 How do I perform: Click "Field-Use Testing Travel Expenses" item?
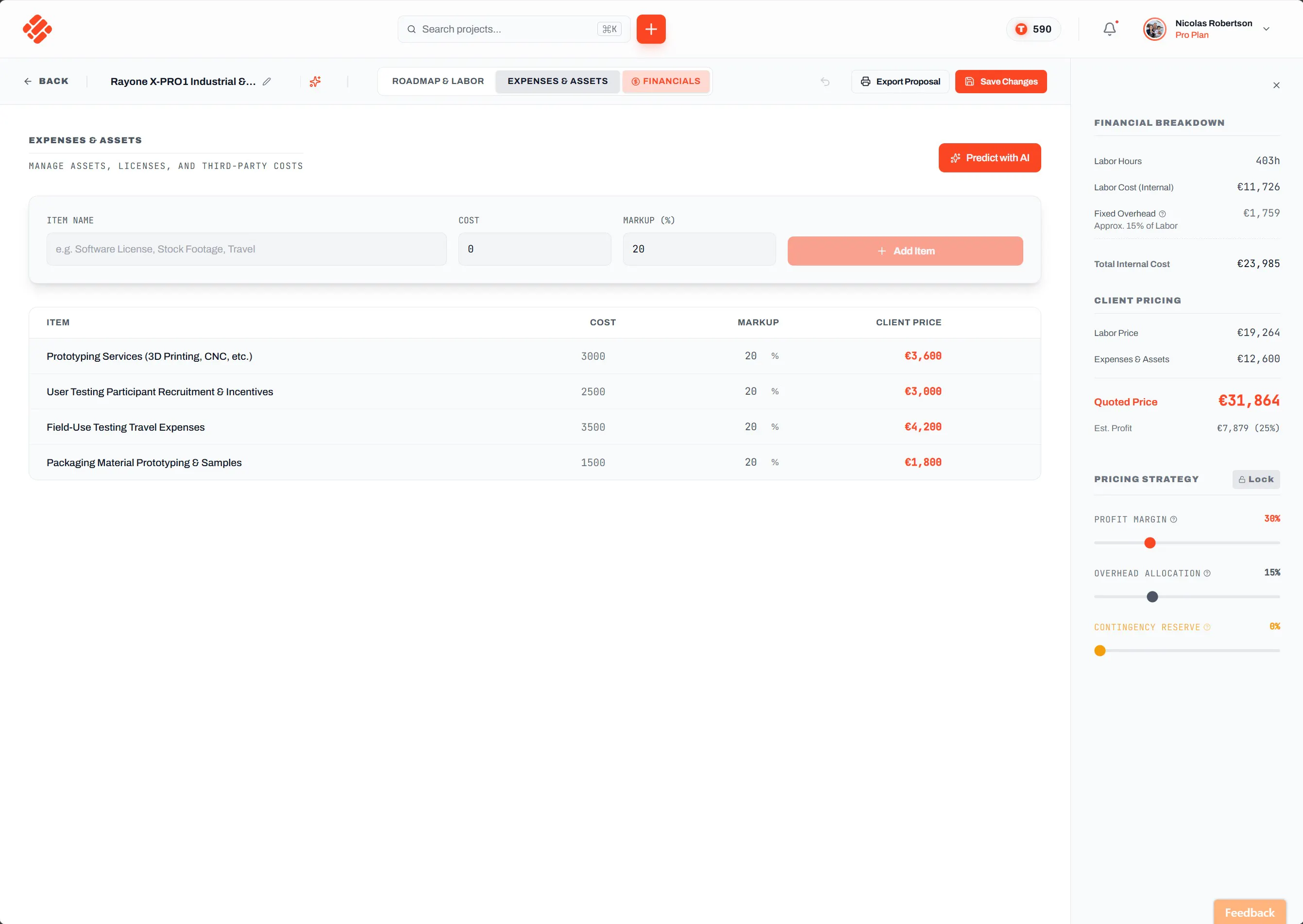[125, 427]
